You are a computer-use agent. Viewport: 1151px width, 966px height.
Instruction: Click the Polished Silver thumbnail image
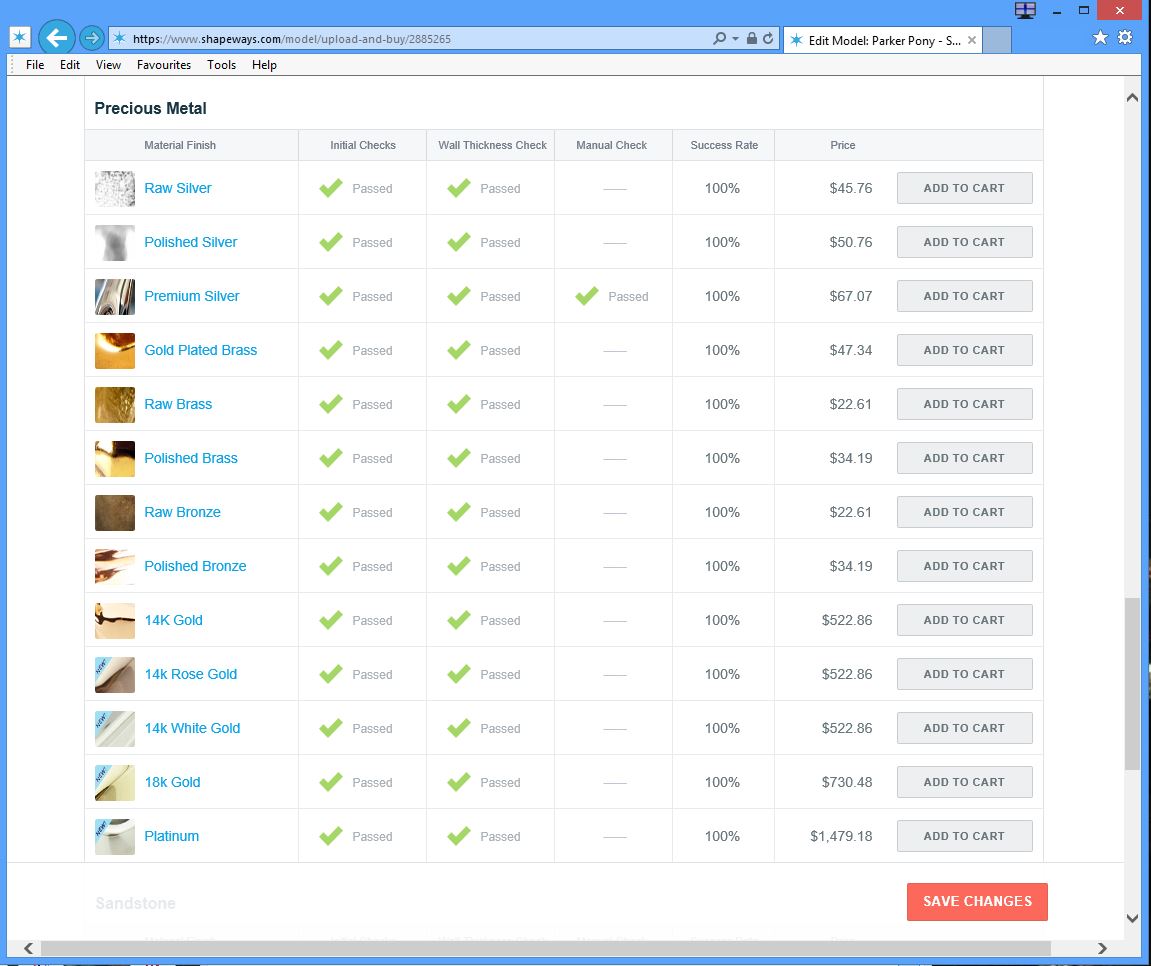pyautogui.click(x=115, y=243)
